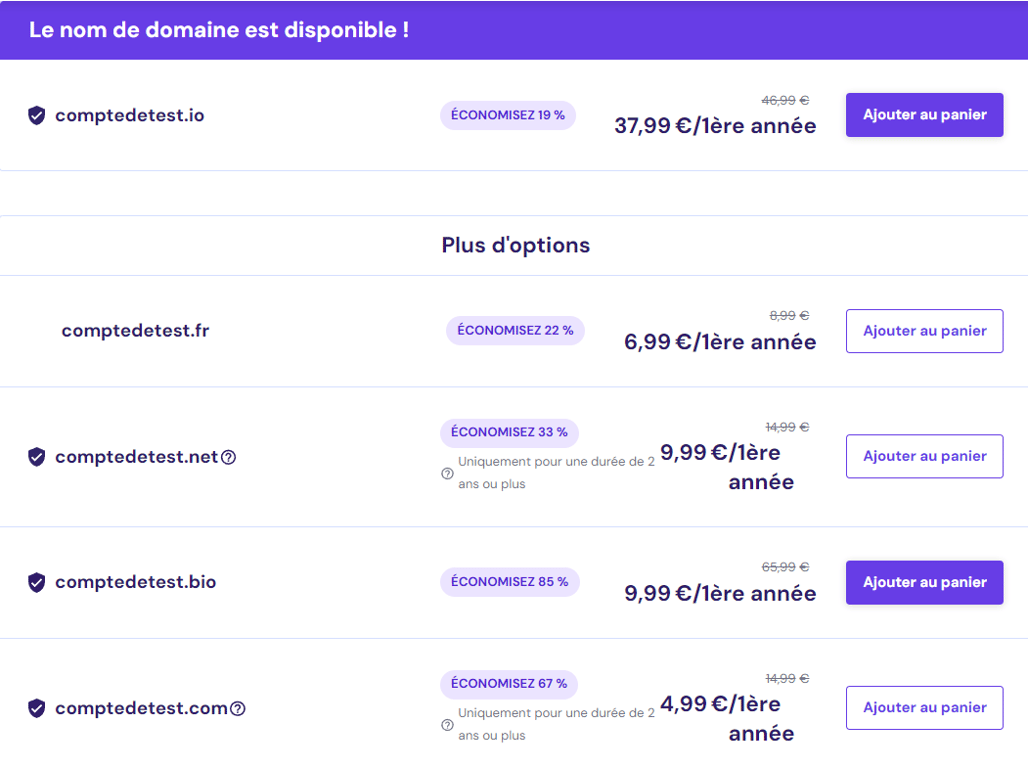
Task: Add comptedetest.io to the cart
Action: point(923,115)
